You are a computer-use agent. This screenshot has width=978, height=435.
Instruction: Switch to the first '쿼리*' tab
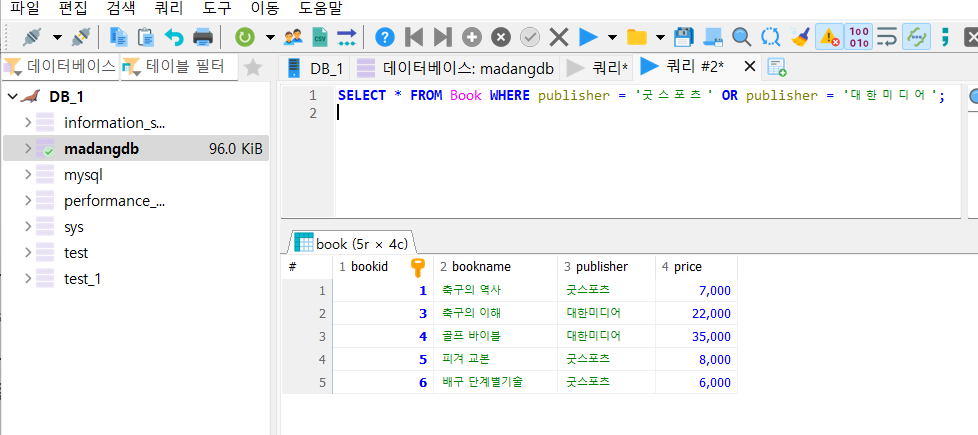click(597, 68)
